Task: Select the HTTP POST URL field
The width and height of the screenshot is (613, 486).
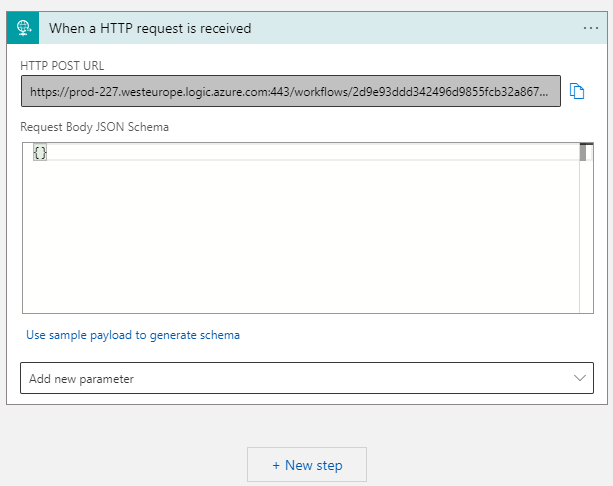Action: coord(290,91)
